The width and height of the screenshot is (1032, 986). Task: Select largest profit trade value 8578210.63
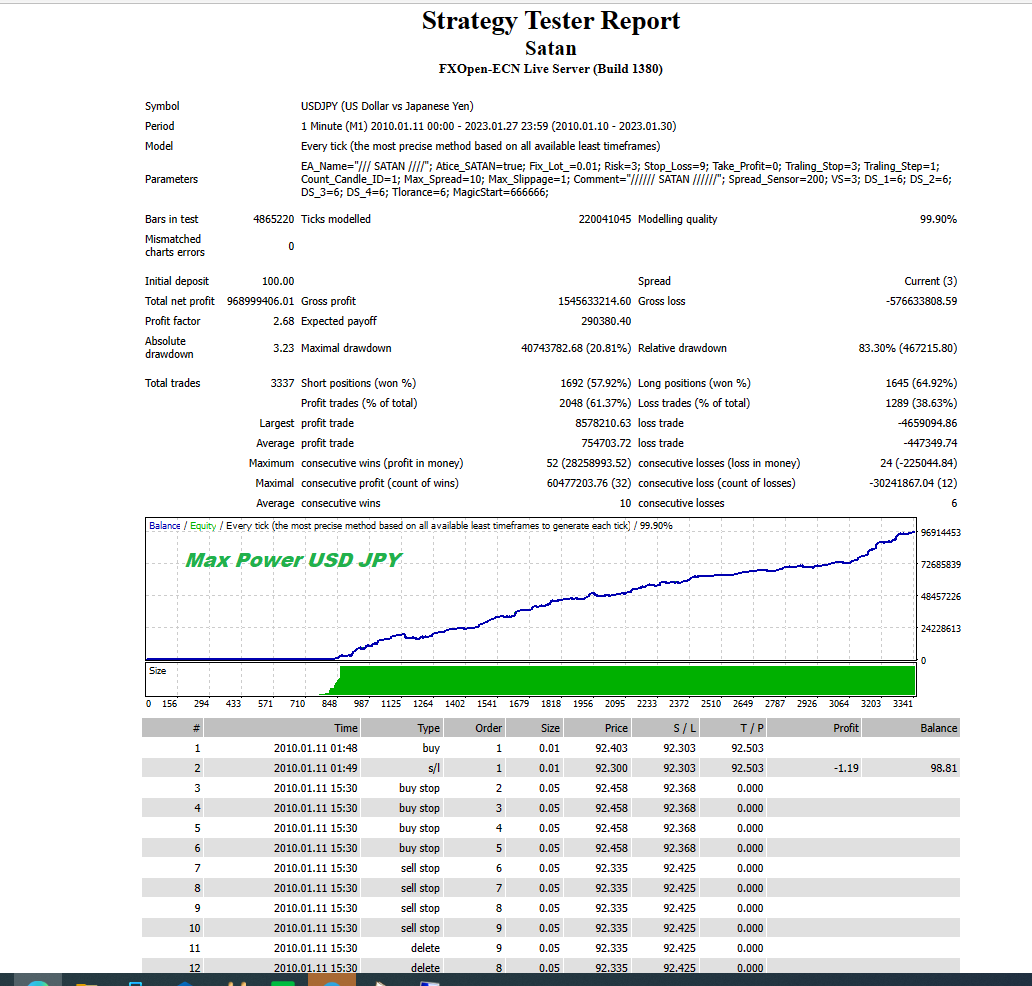[x=603, y=423]
